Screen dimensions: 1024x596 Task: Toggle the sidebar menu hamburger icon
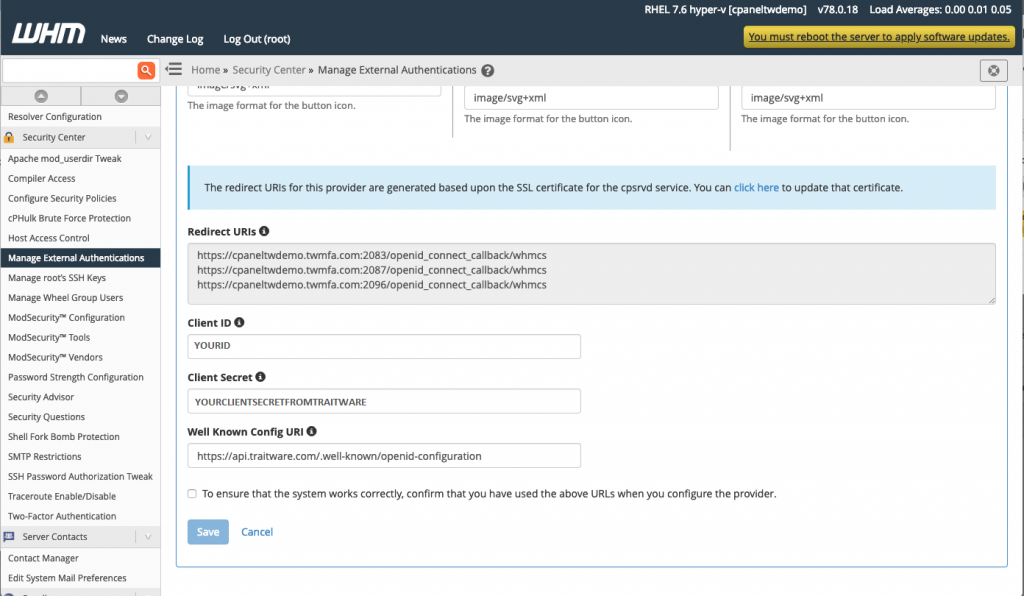(174, 69)
